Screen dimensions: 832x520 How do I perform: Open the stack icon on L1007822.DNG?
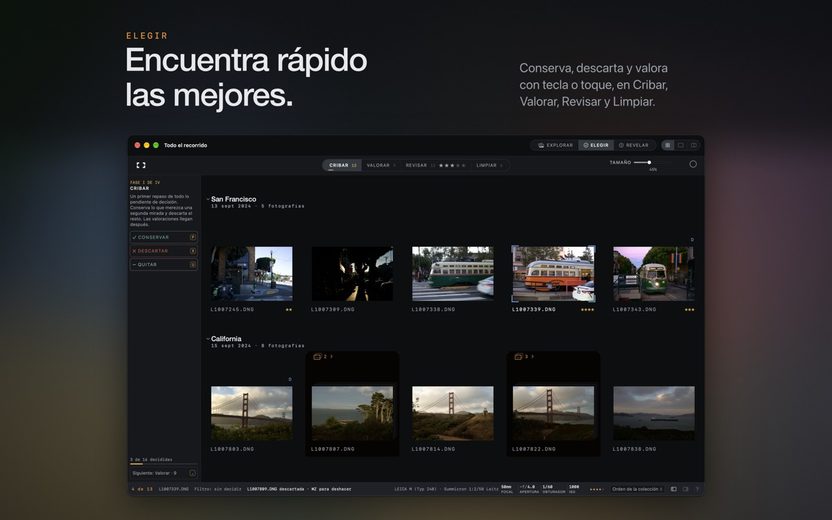pos(518,357)
